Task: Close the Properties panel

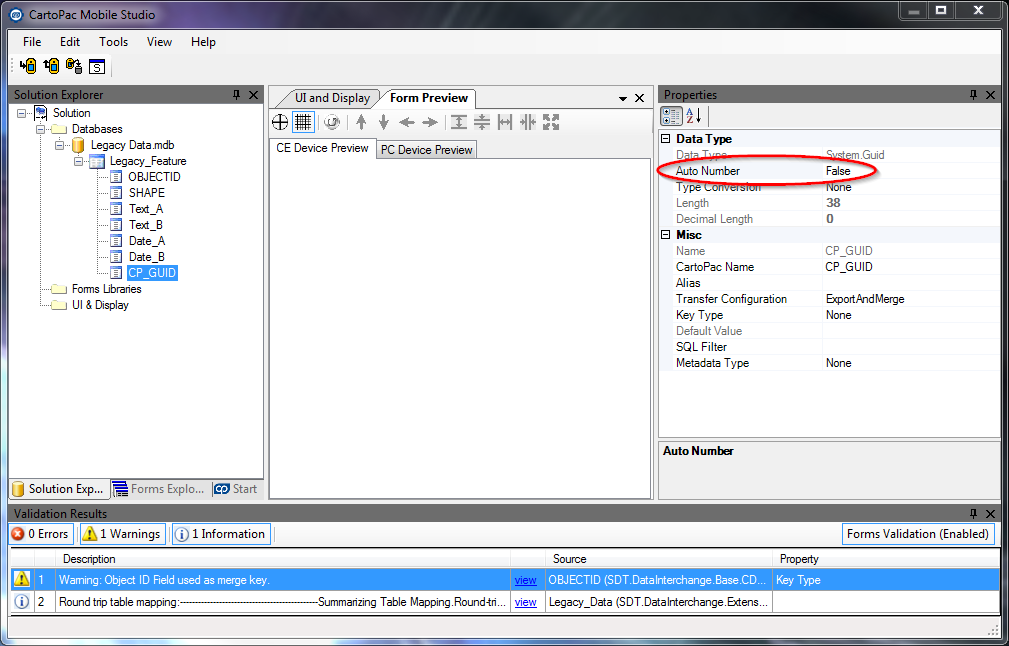Action: [x=990, y=95]
